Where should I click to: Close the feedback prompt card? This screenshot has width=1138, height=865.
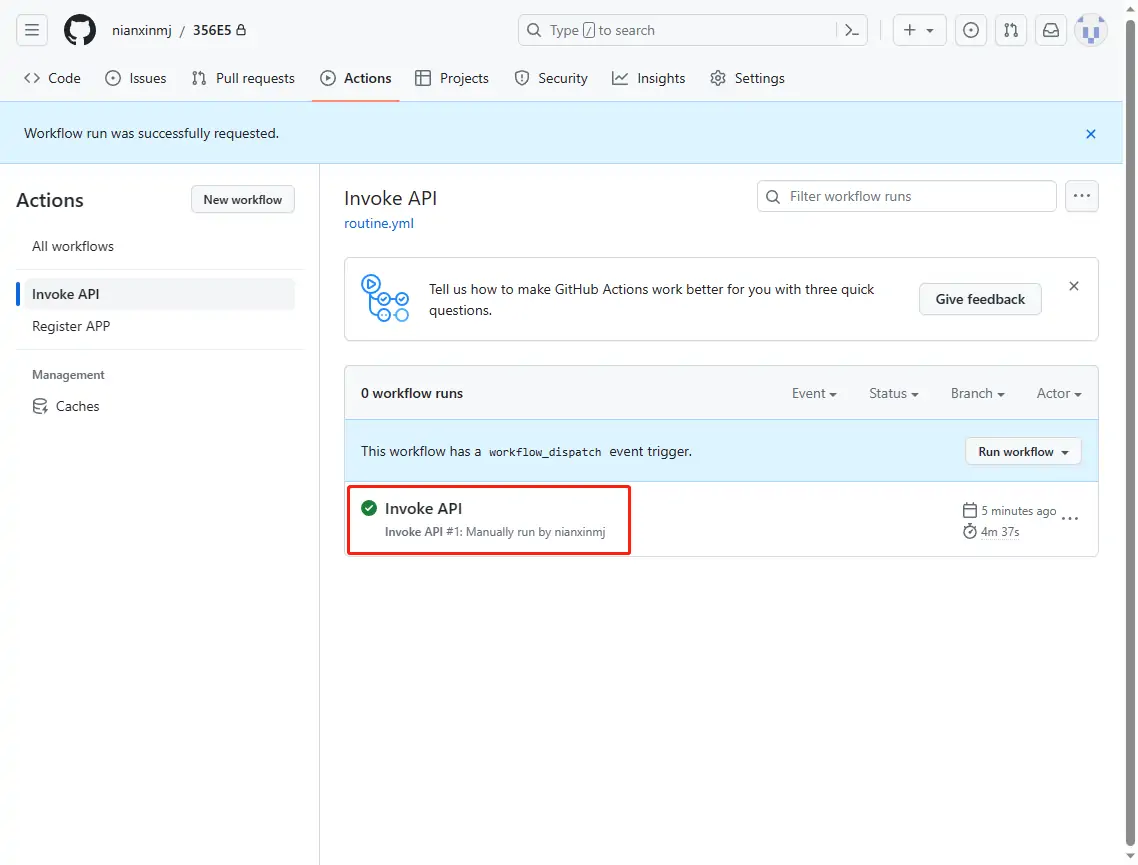click(1074, 286)
